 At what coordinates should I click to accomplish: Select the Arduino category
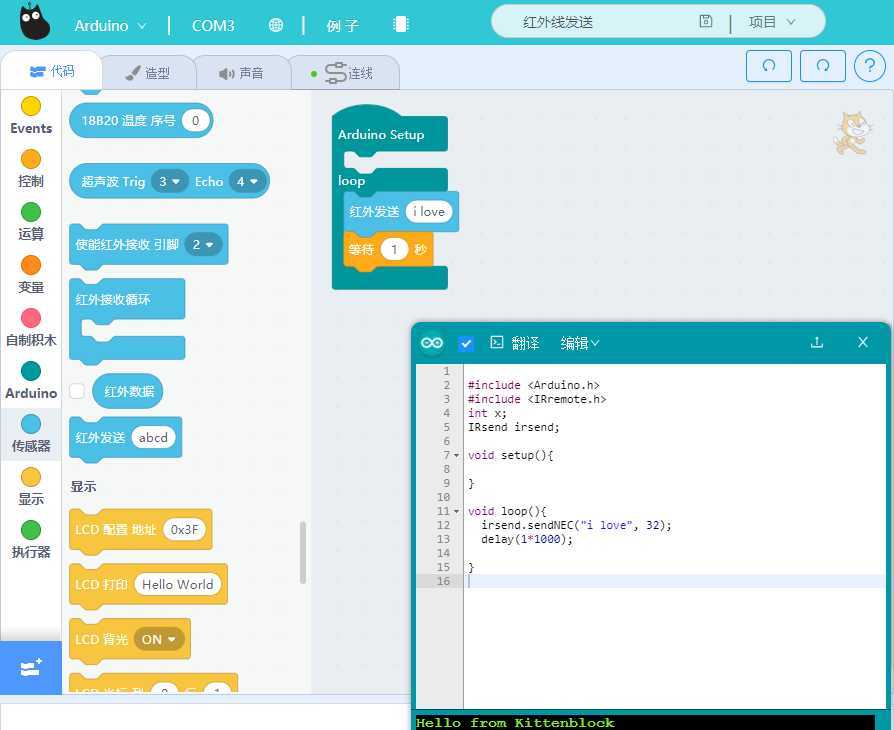click(x=31, y=381)
